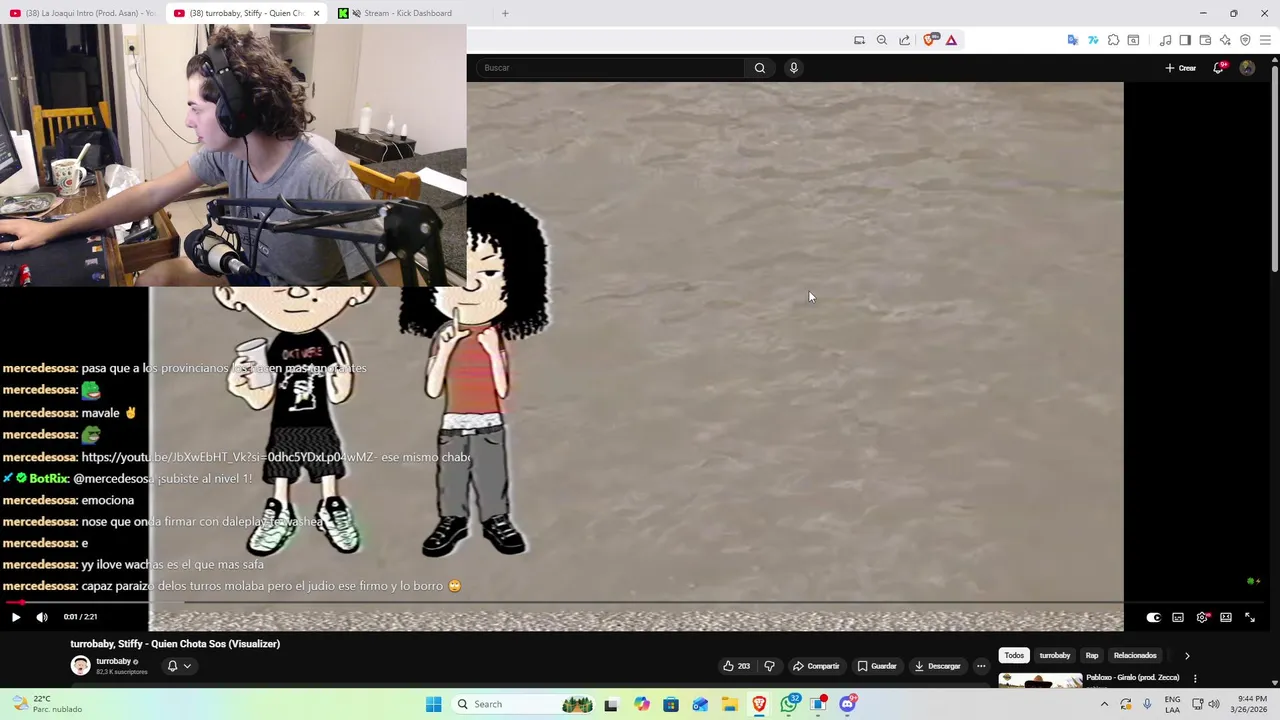This screenshot has height=720, width=1280.
Task: Click the youtu.be link in chat
Action: 229,457
